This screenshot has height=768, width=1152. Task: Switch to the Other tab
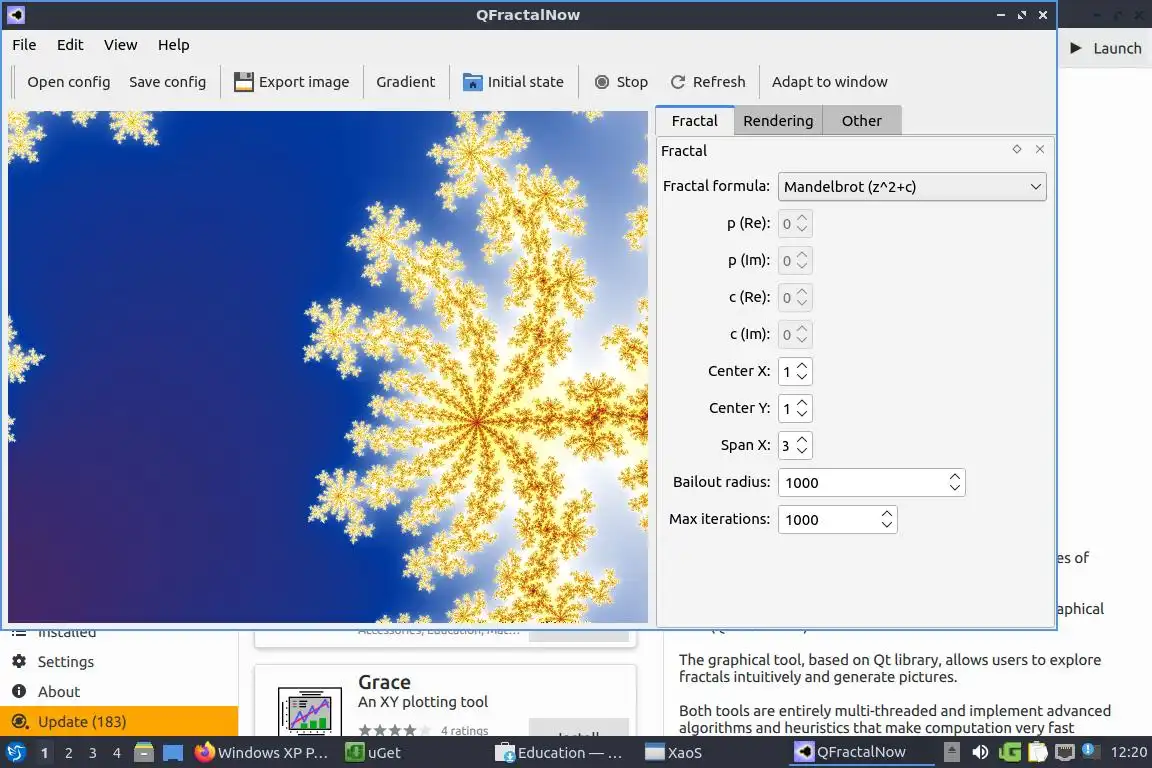[x=861, y=121]
